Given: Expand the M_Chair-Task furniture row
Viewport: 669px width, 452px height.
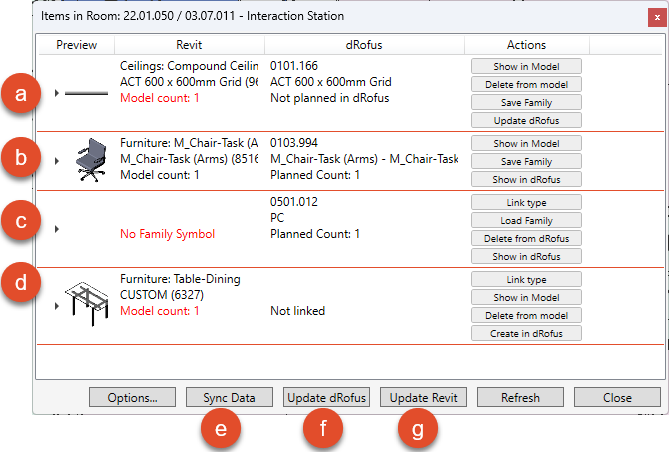Looking at the screenshot, I should (x=57, y=160).
